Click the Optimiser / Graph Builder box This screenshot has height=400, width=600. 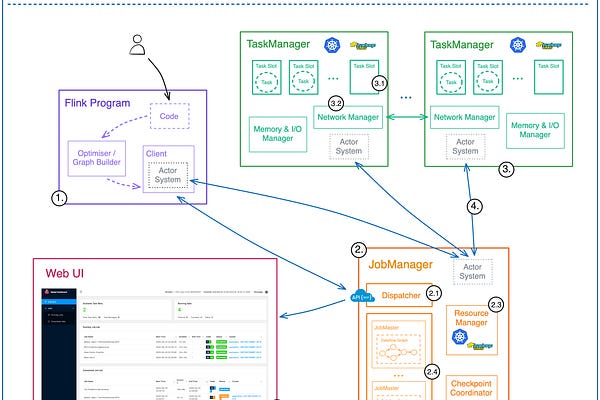[96, 158]
